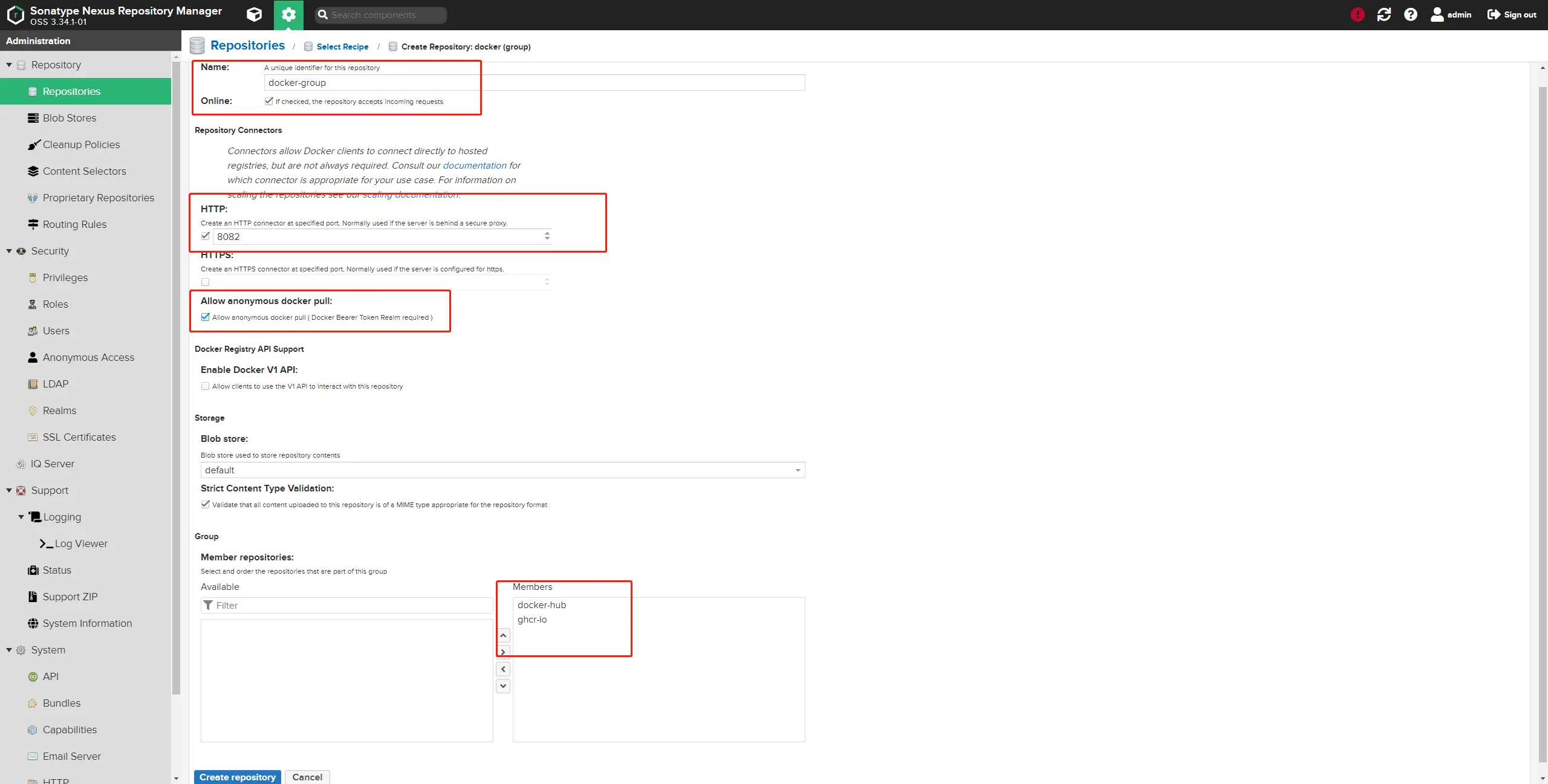Open the Blob store dropdown

click(798, 470)
